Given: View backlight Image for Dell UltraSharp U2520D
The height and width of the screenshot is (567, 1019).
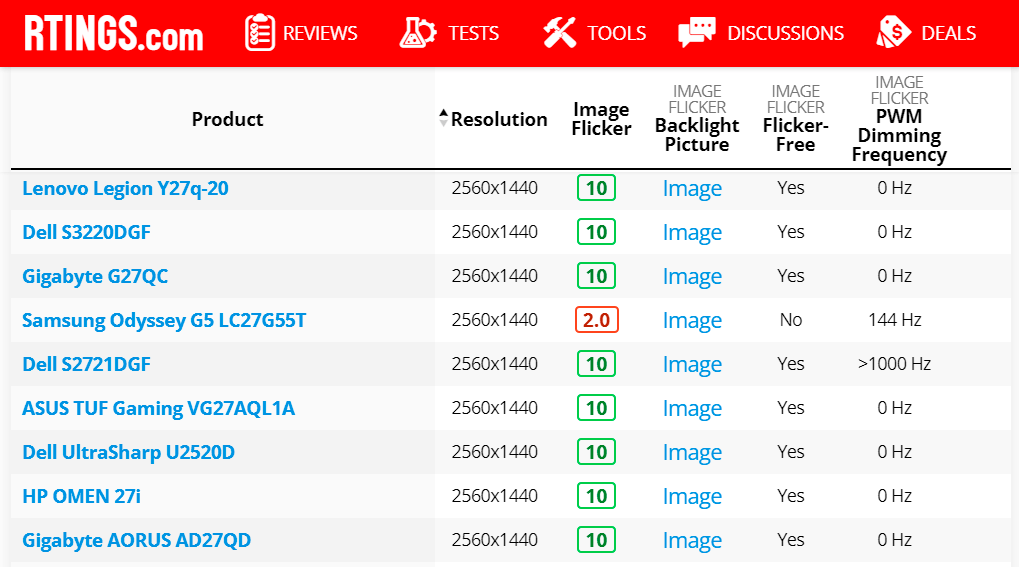Looking at the screenshot, I should [692, 453].
